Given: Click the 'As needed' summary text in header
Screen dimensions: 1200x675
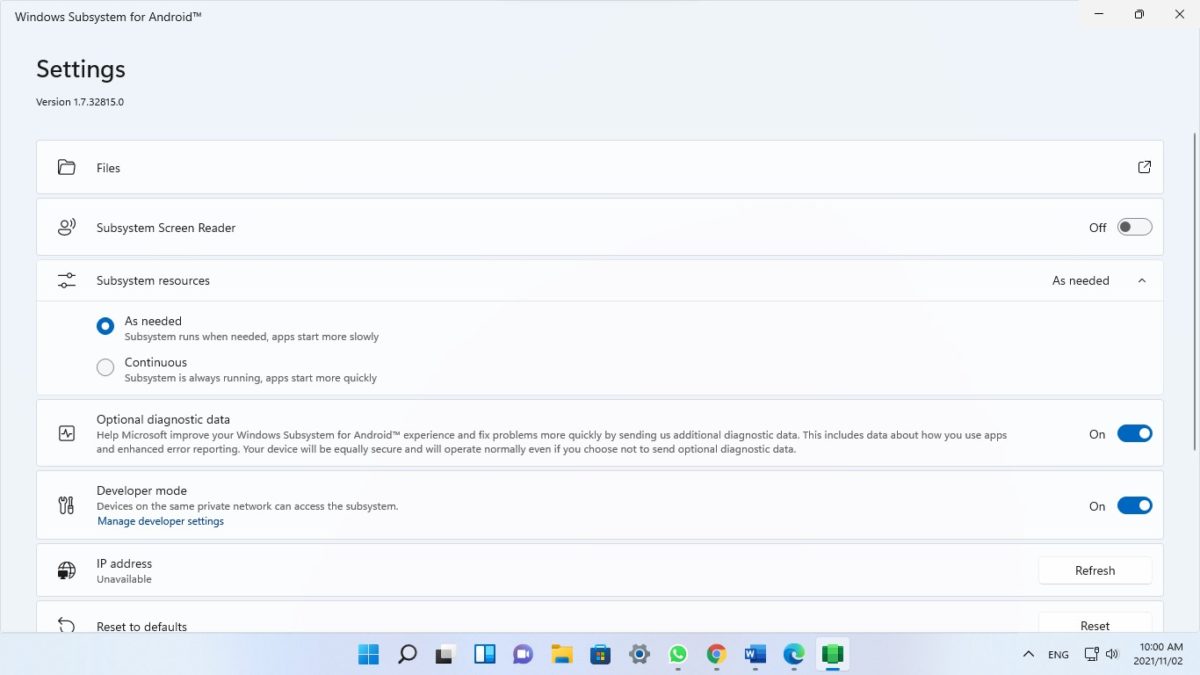Looking at the screenshot, I should 1080,281.
